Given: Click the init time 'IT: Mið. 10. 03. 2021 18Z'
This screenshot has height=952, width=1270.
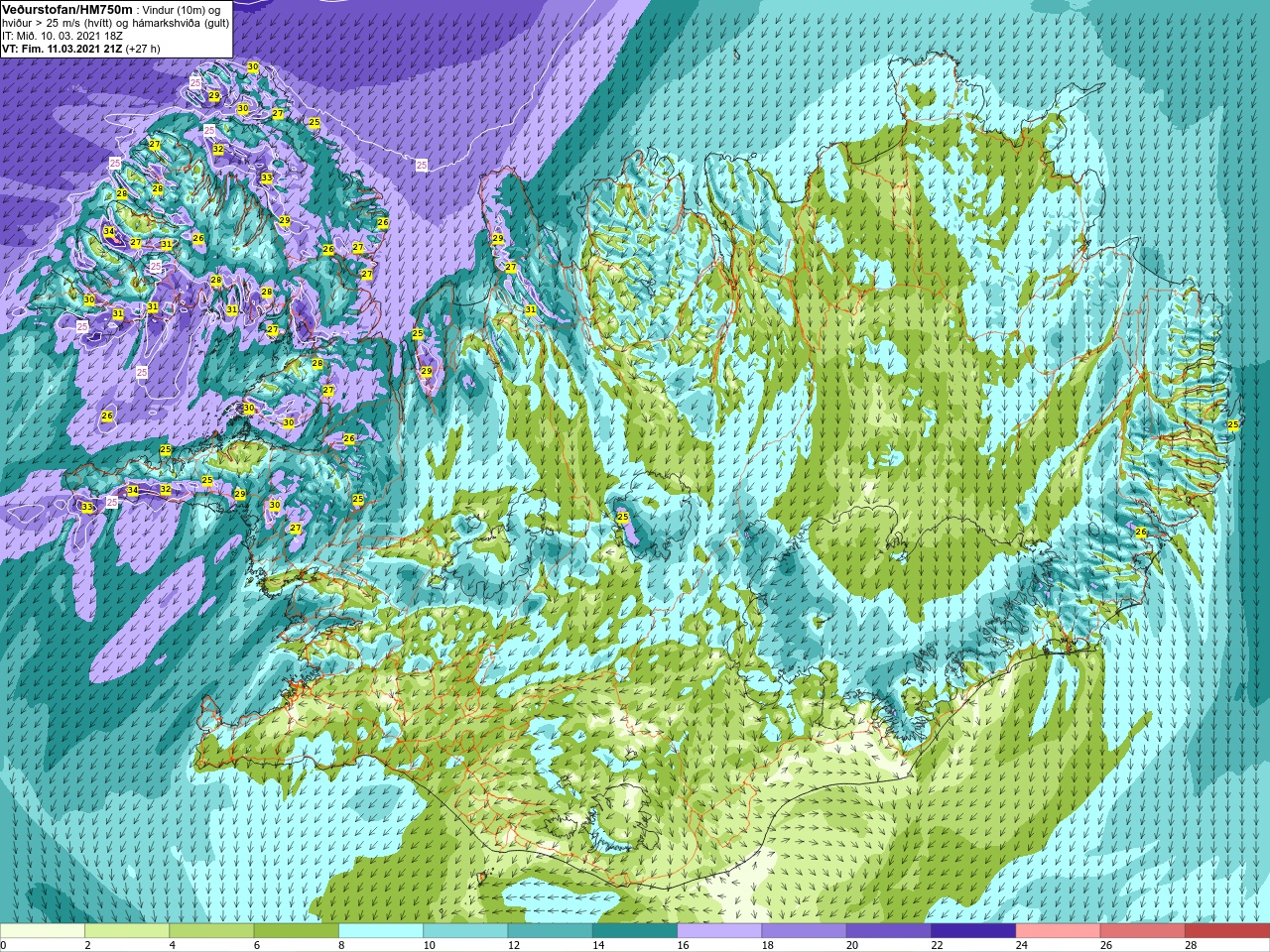Looking at the screenshot, I should [63, 35].
